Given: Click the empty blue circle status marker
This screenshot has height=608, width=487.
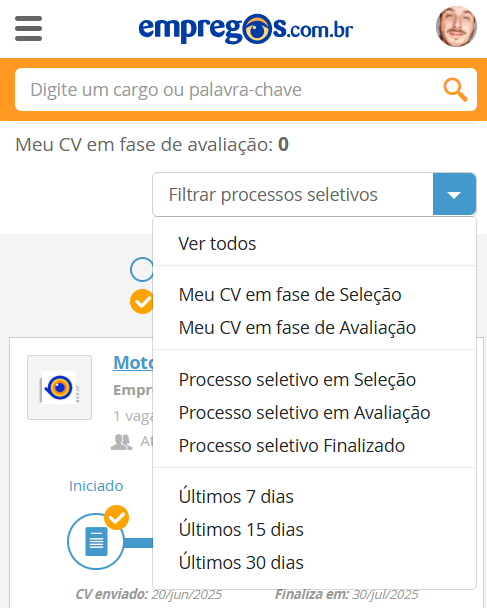Looking at the screenshot, I should coord(142,269).
